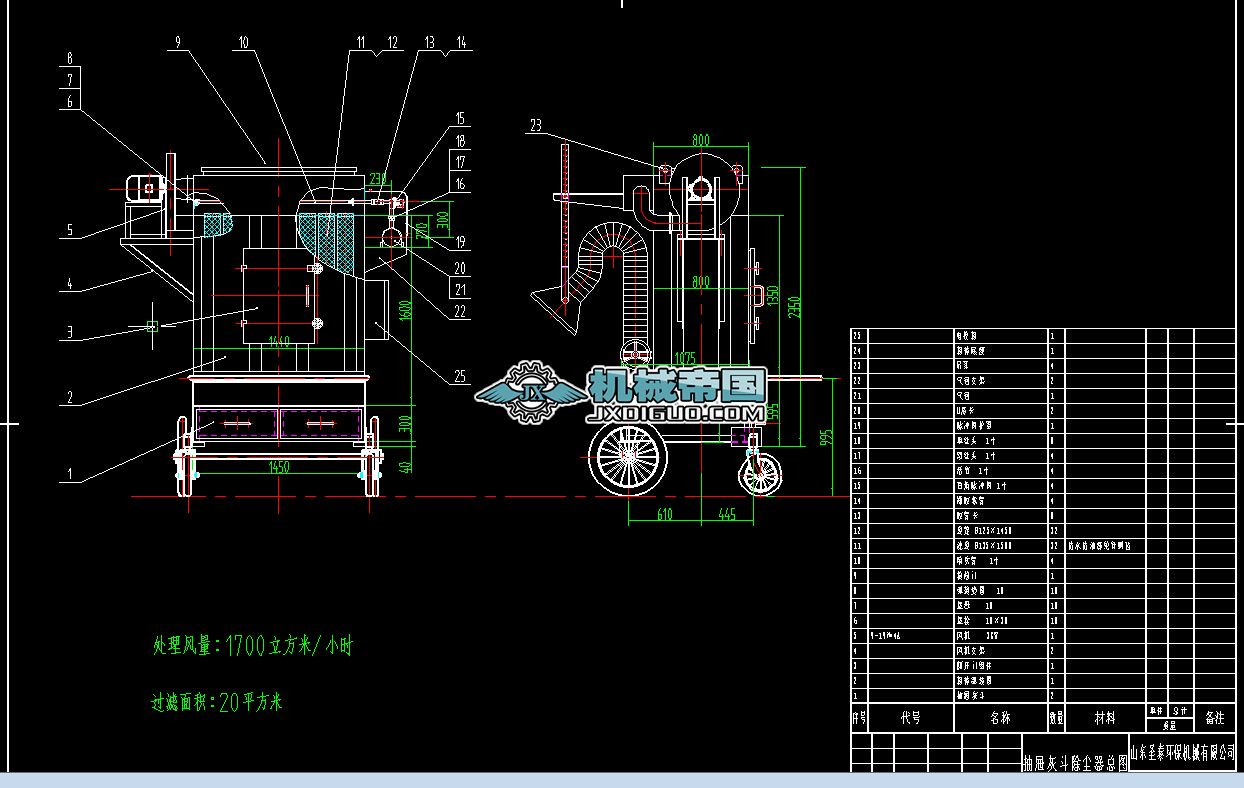Click the 1450 wheel-span dimension text
Screen dimensions: 1244x788
coord(279,466)
